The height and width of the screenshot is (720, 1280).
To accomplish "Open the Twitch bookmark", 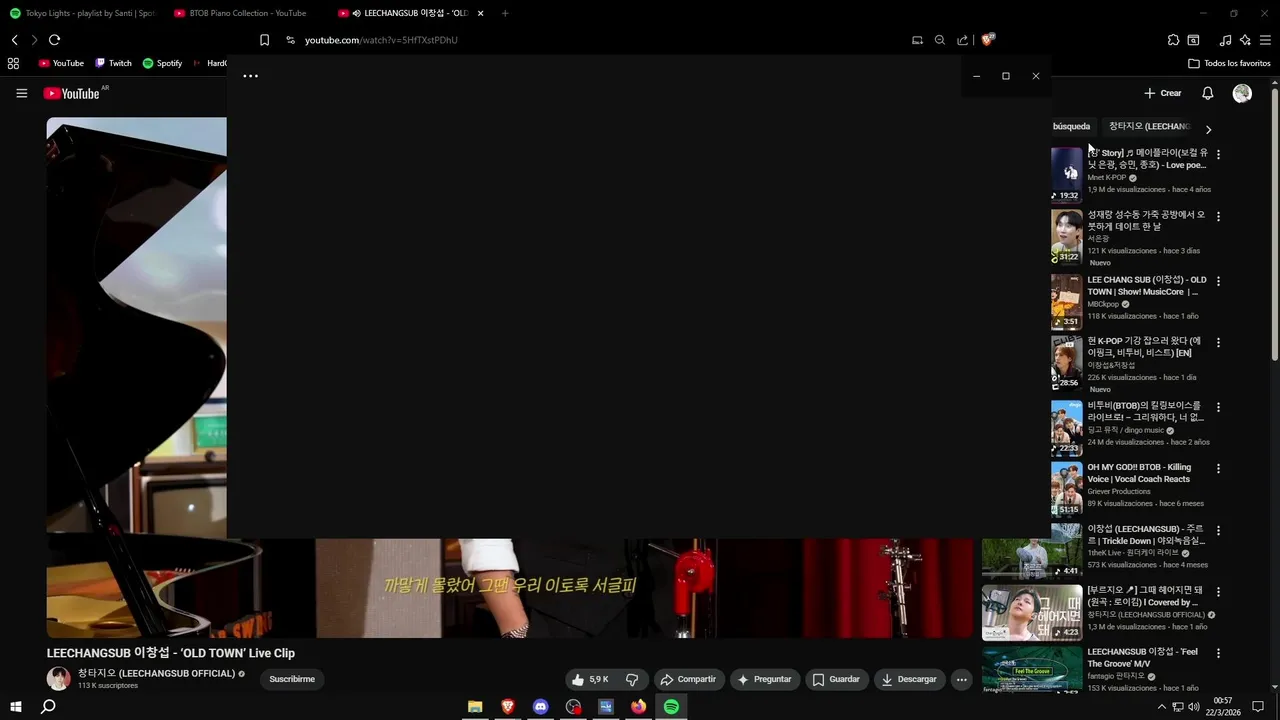I will tap(113, 63).
